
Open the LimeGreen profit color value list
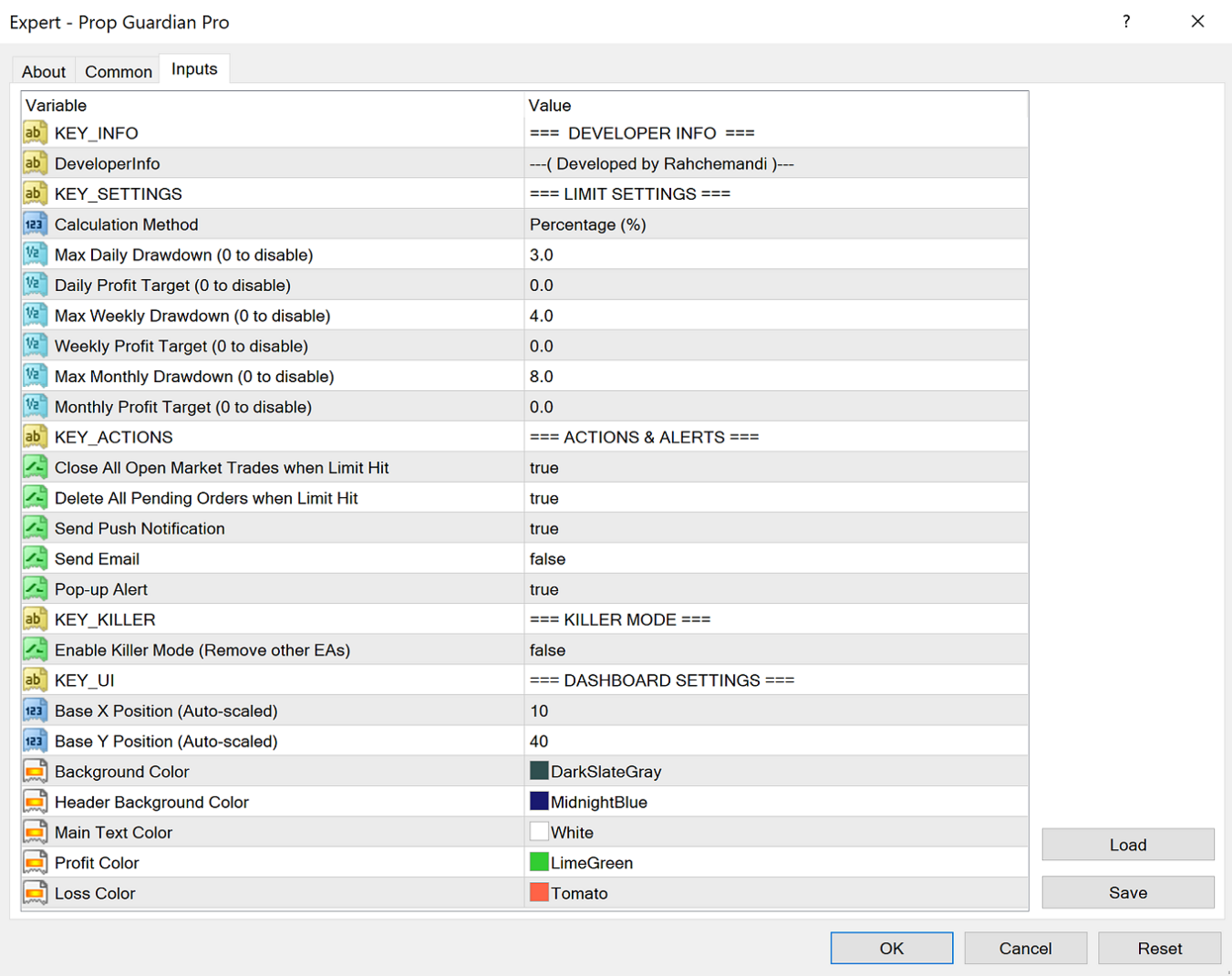tap(776, 863)
